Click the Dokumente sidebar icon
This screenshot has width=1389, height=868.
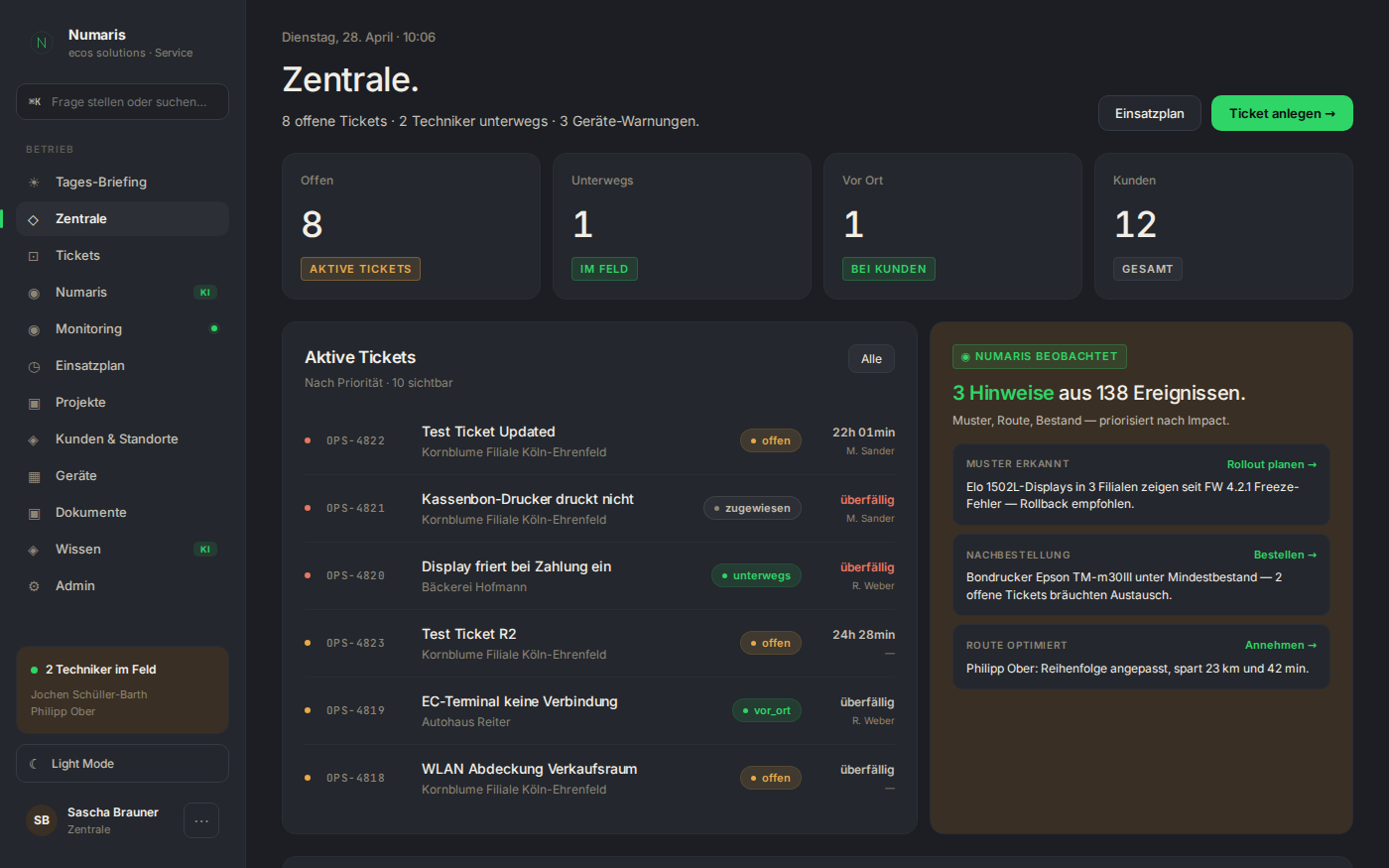[x=34, y=513]
